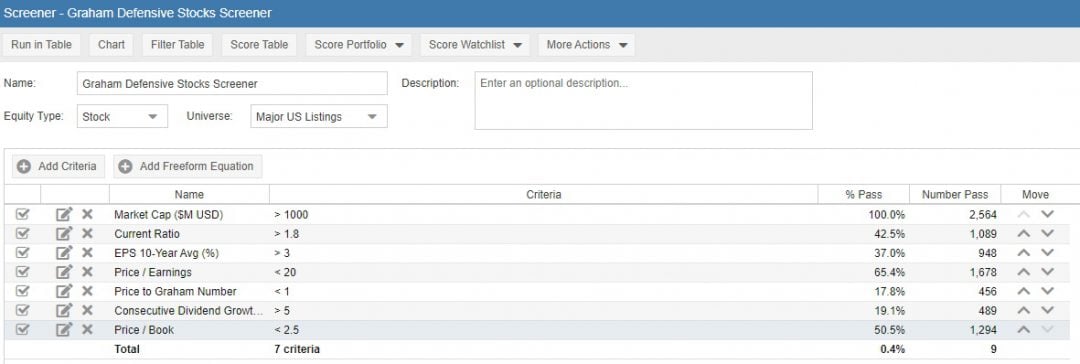Click the Total '7 criteria' text
The height and width of the screenshot is (364, 1080).
[297, 349]
